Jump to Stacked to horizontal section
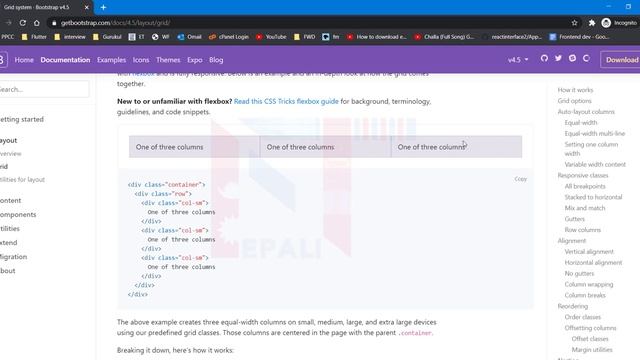The width and height of the screenshot is (640, 360). [593, 197]
